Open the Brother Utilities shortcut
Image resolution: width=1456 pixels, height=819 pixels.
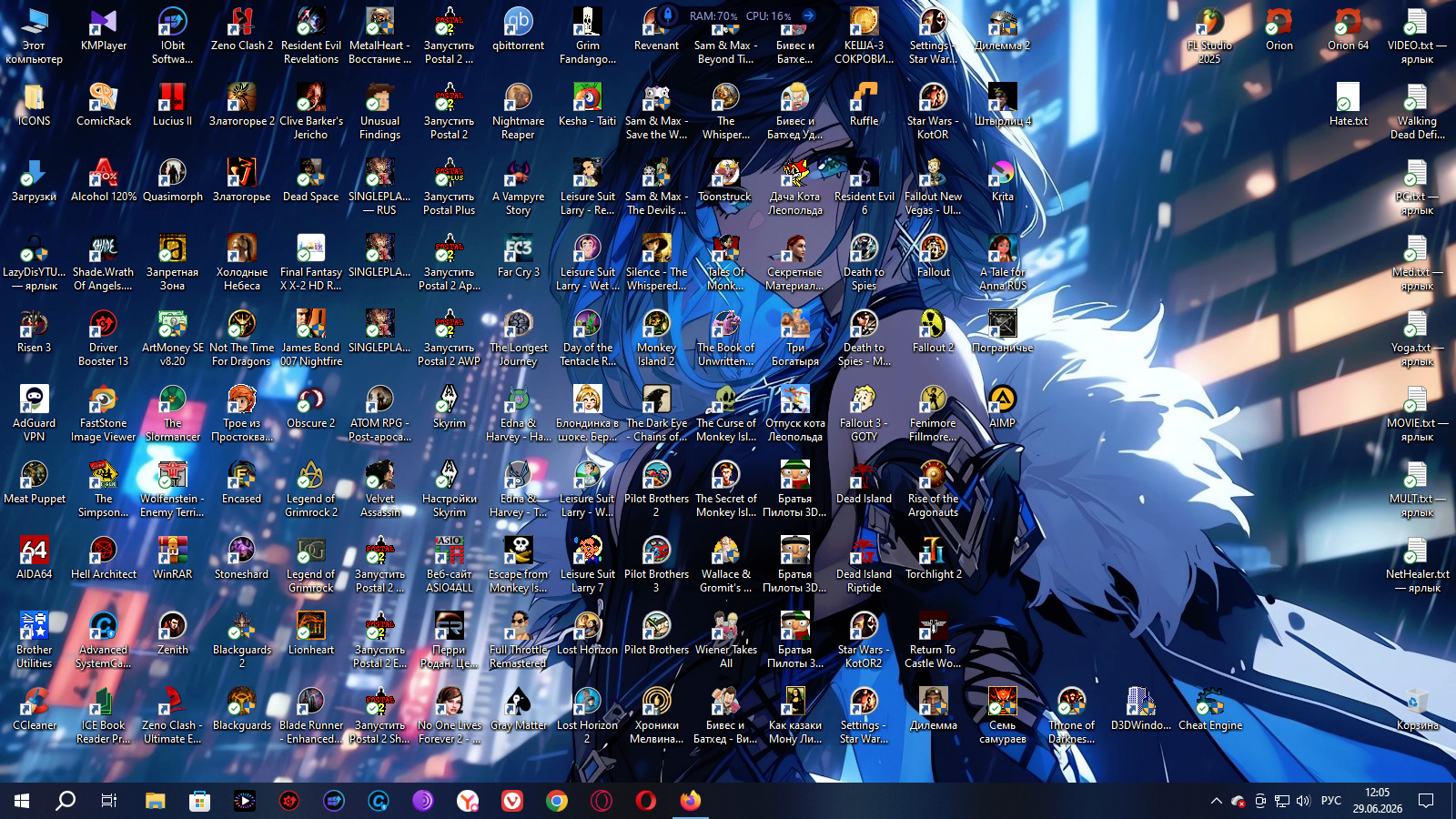(x=35, y=641)
